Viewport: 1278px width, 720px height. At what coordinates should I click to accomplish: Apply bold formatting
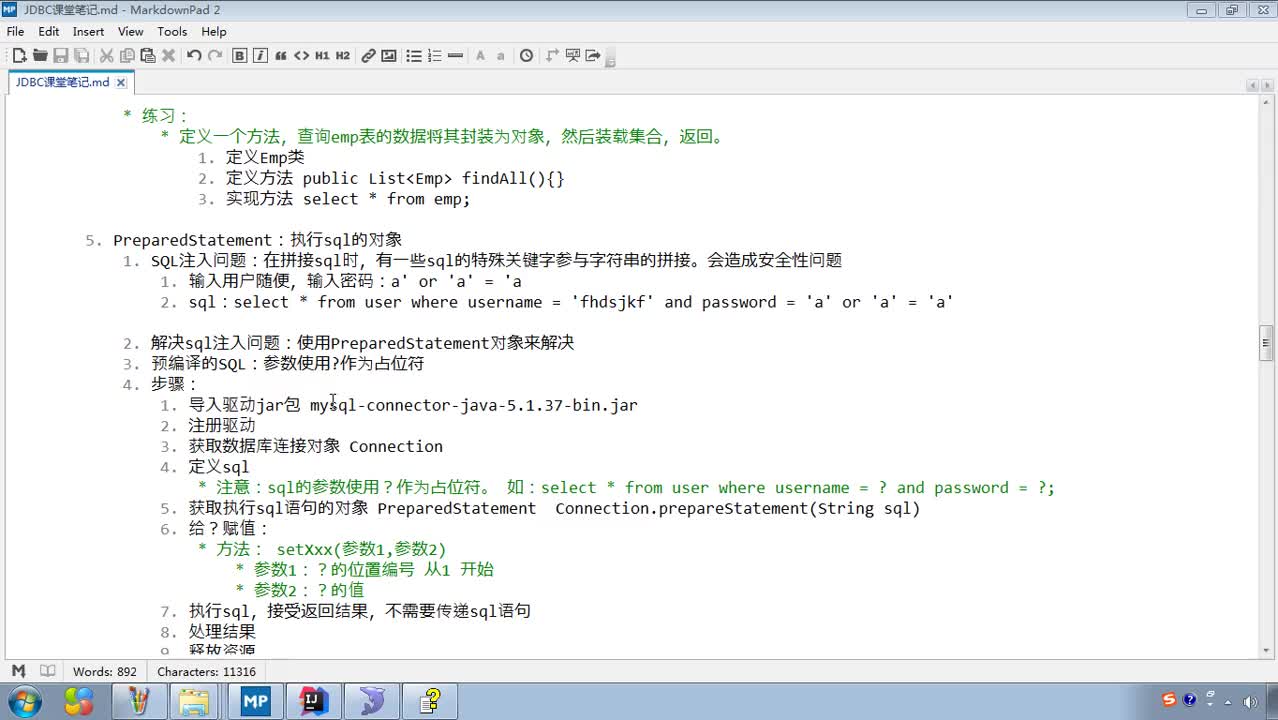(x=240, y=56)
